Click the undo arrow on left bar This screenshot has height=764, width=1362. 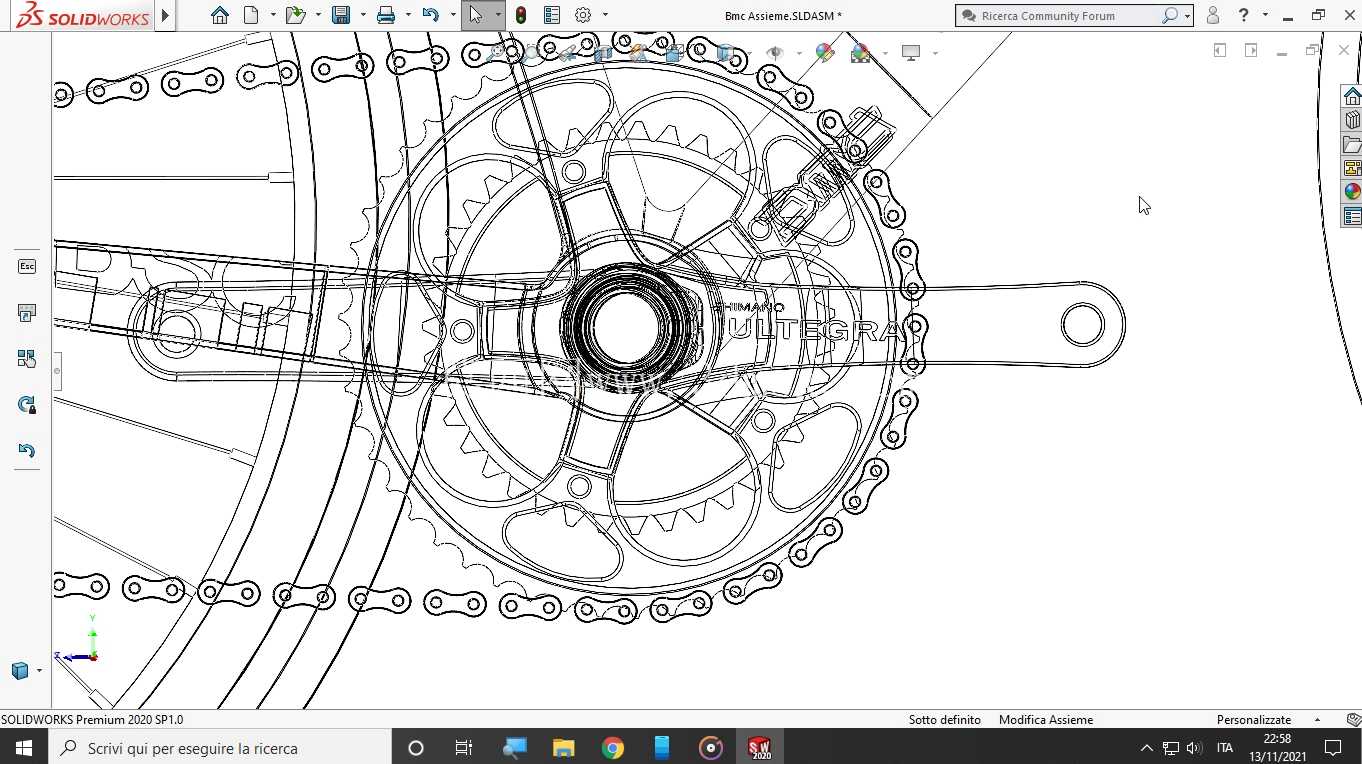pyautogui.click(x=27, y=450)
